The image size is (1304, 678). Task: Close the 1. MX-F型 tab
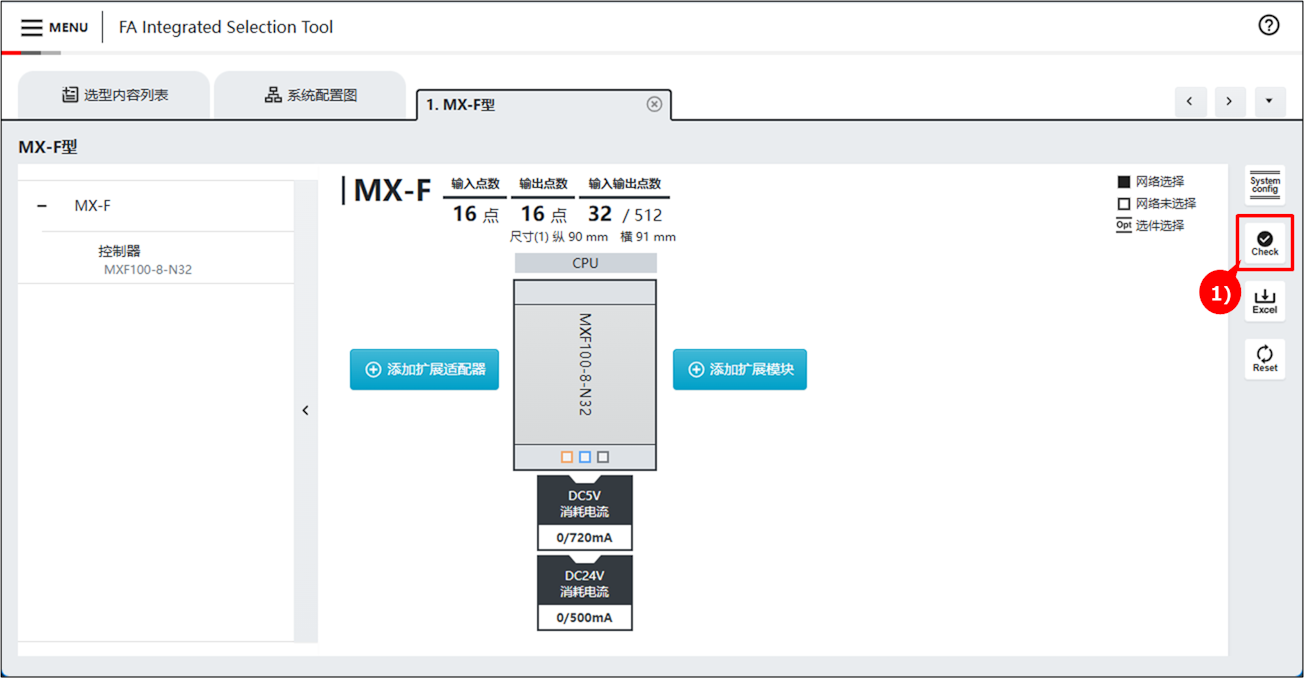point(654,104)
